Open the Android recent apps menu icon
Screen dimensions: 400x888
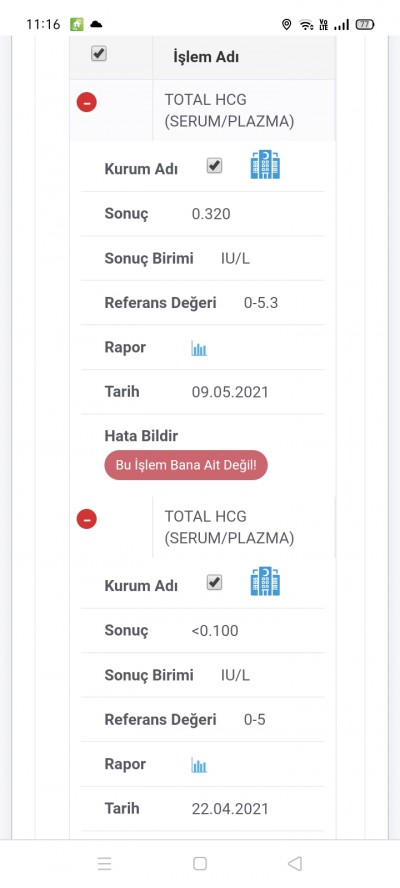(104, 863)
